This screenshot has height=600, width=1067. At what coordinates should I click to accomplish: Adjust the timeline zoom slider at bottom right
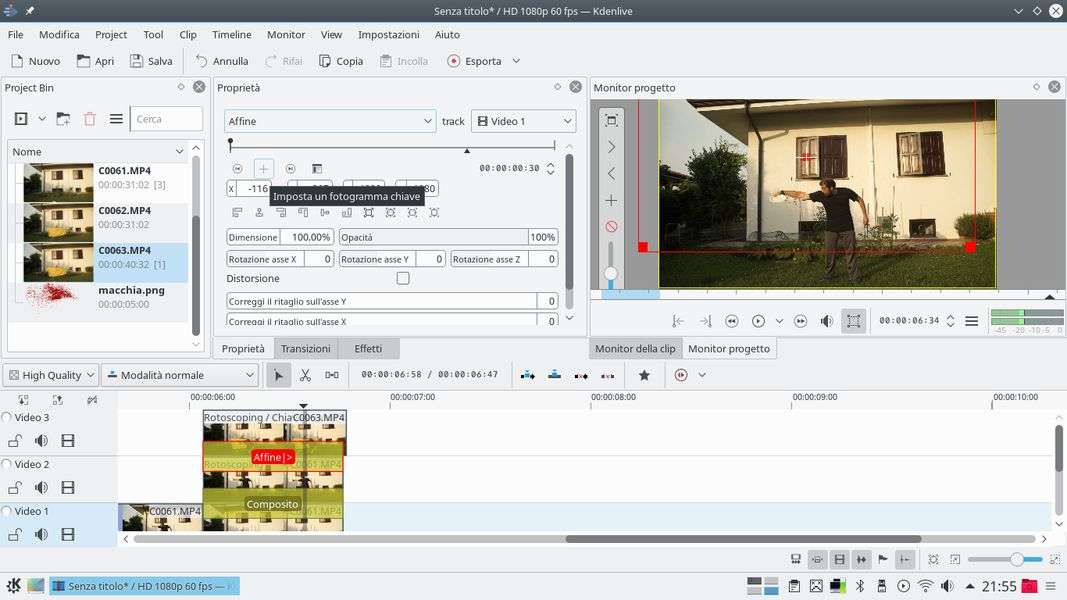[1016, 559]
